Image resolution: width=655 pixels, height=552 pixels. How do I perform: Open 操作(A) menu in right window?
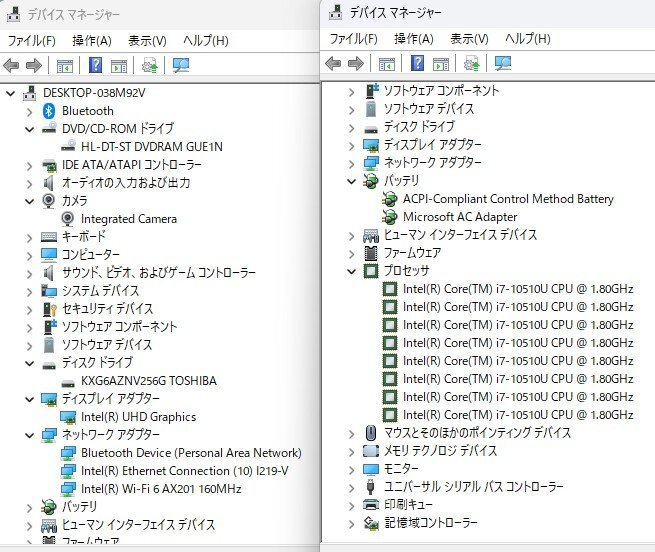pyautogui.click(x=414, y=39)
